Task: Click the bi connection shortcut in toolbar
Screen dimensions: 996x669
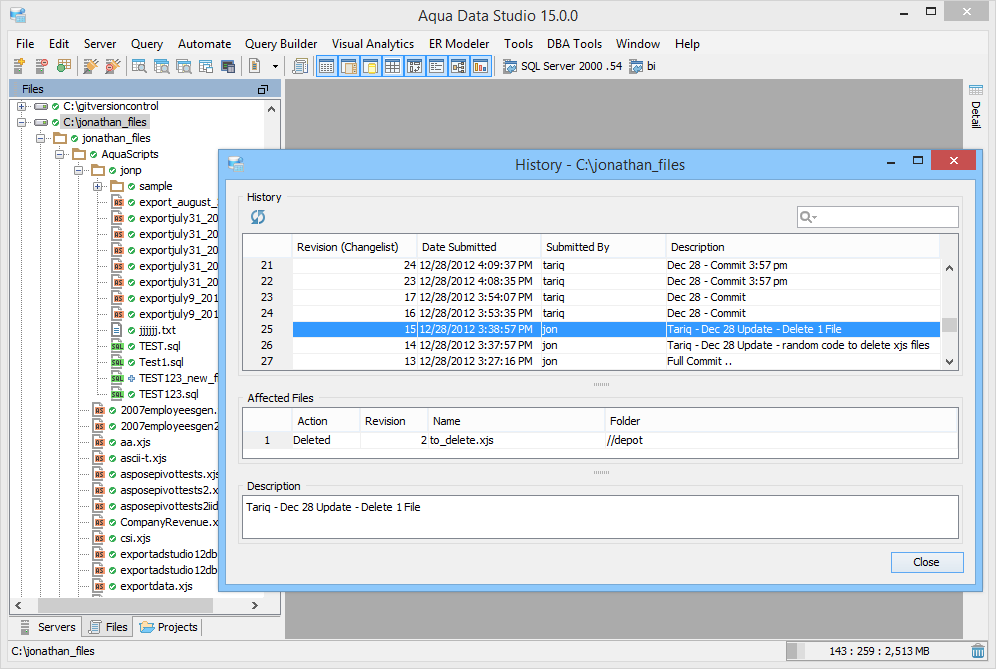Action: tap(643, 66)
